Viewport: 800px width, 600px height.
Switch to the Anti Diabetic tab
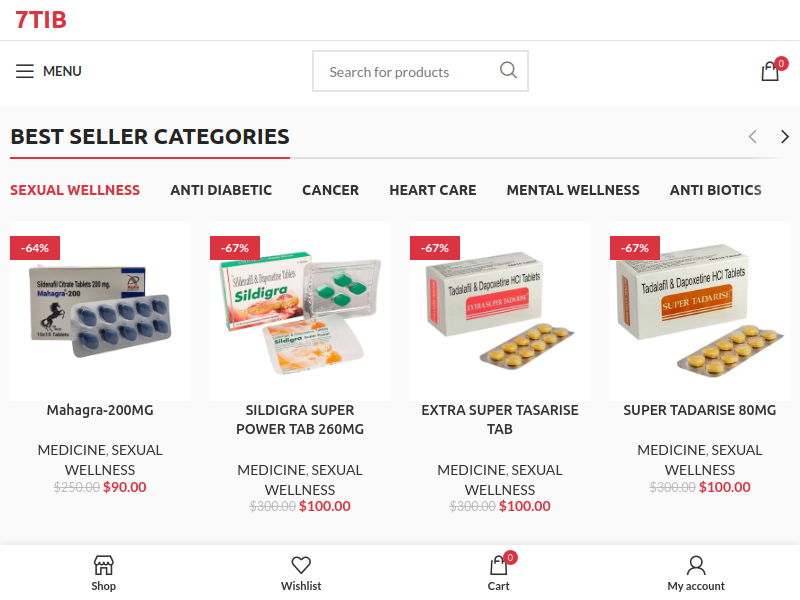coord(221,190)
